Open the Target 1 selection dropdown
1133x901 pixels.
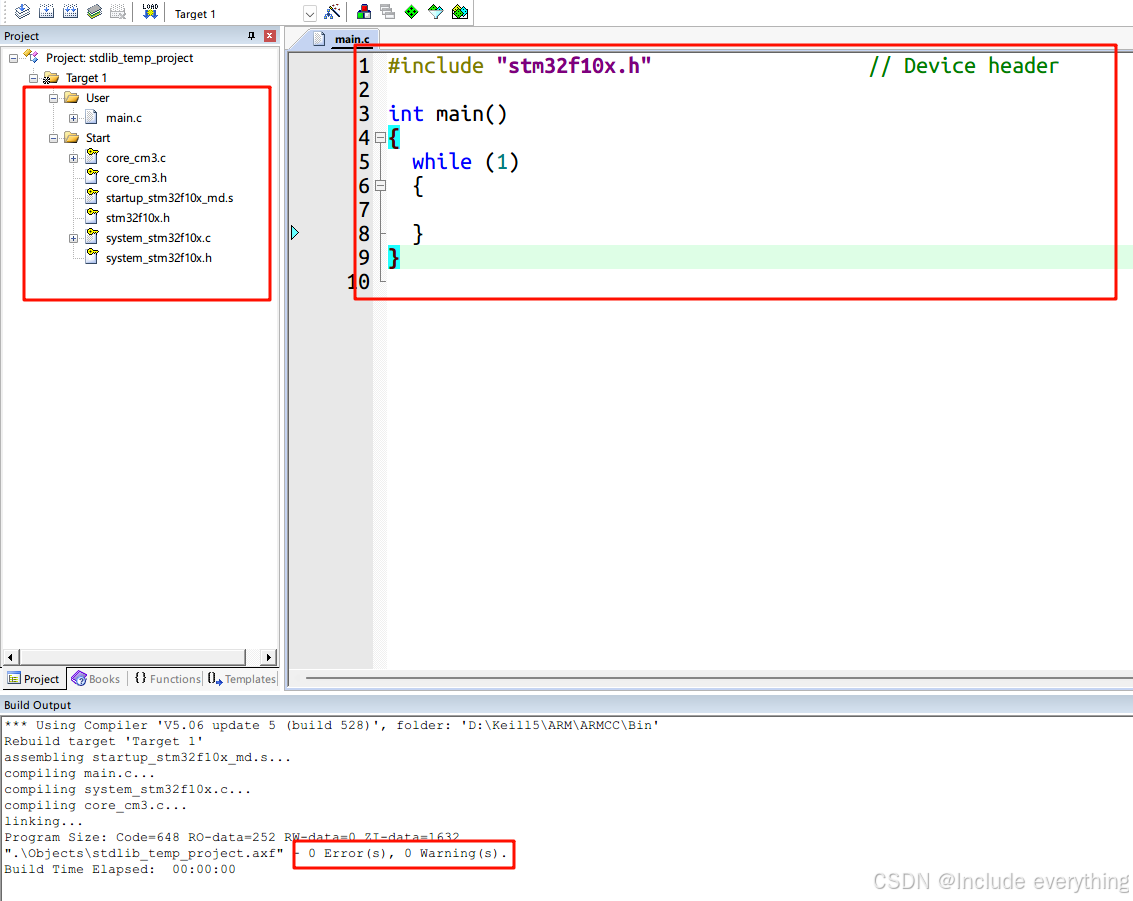pos(310,14)
